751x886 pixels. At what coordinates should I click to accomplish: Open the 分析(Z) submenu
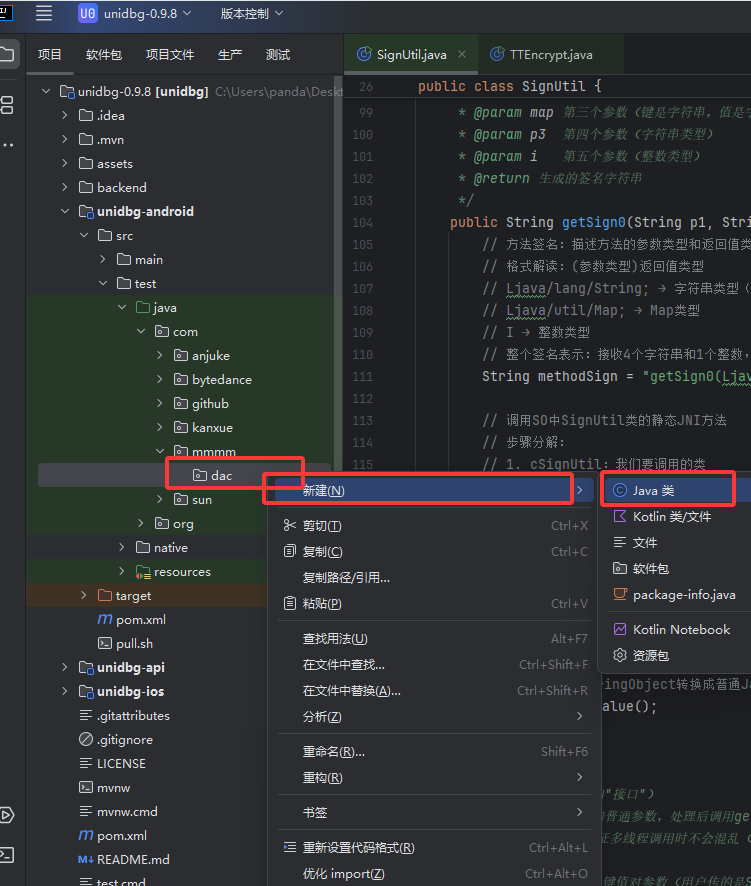tap(434, 716)
